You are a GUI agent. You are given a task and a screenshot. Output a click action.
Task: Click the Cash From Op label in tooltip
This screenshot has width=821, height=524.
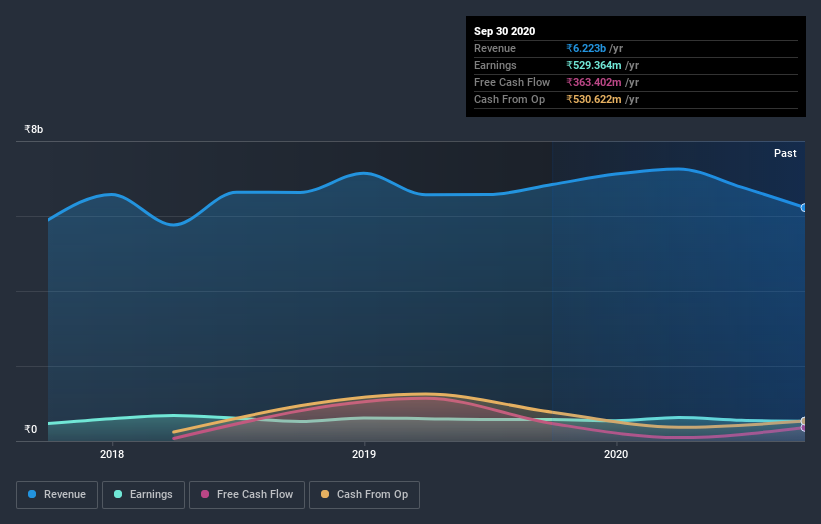coord(509,99)
